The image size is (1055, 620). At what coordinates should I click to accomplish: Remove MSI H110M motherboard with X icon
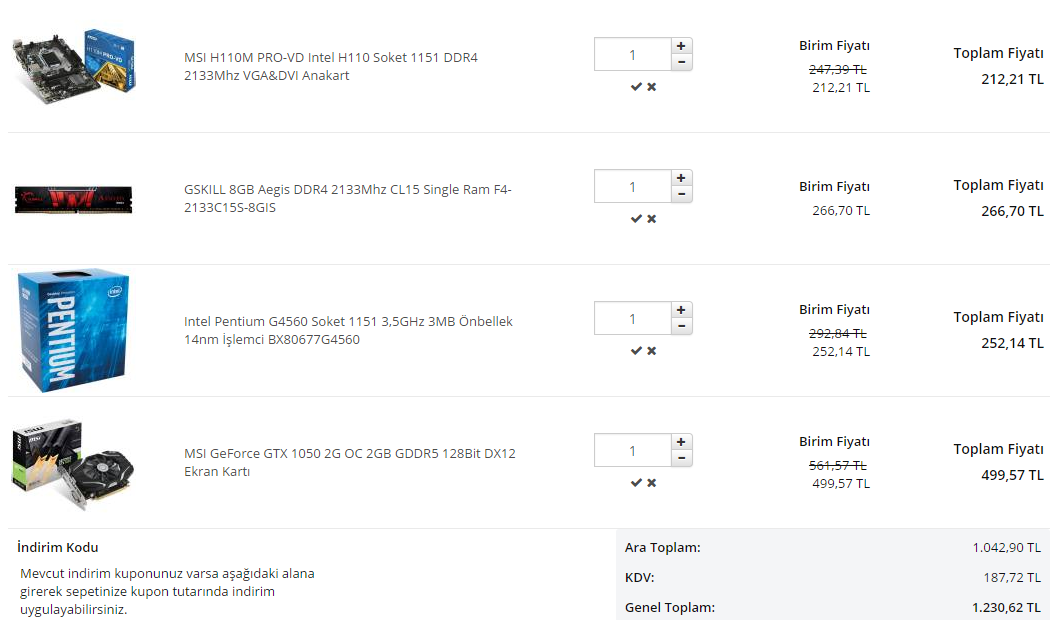pyautogui.click(x=652, y=87)
